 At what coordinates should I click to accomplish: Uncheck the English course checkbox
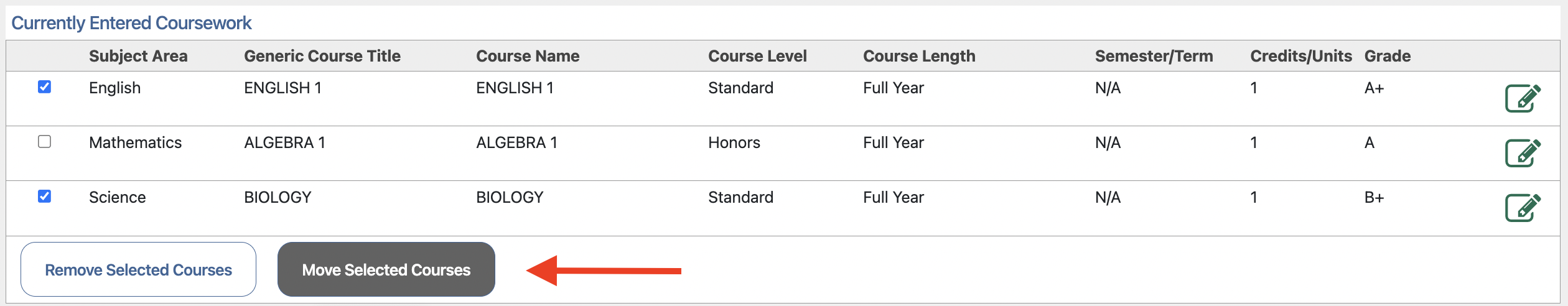pyautogui.click(x=44, y=87)
